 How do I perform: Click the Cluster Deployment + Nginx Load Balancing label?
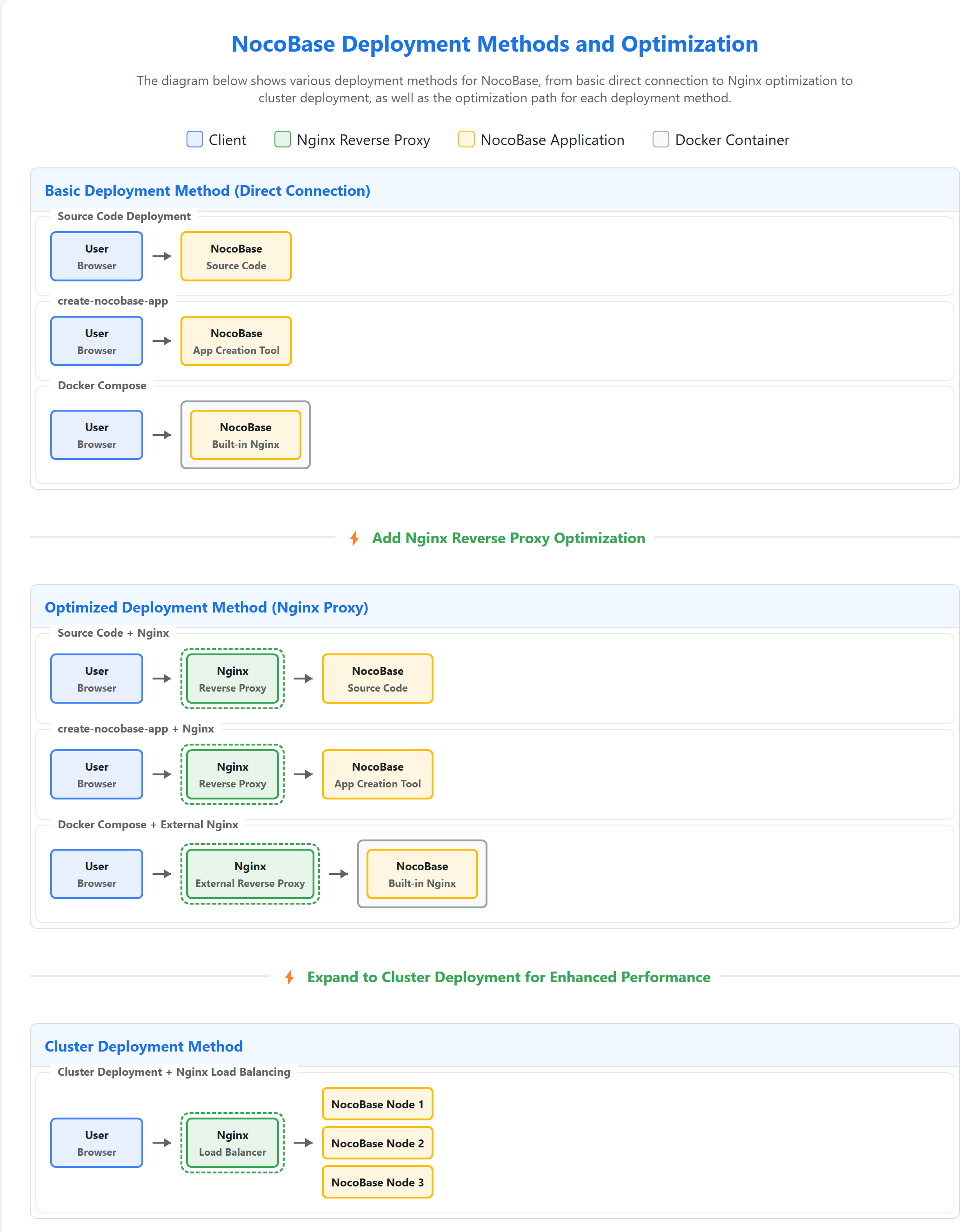coord(174,1072)
